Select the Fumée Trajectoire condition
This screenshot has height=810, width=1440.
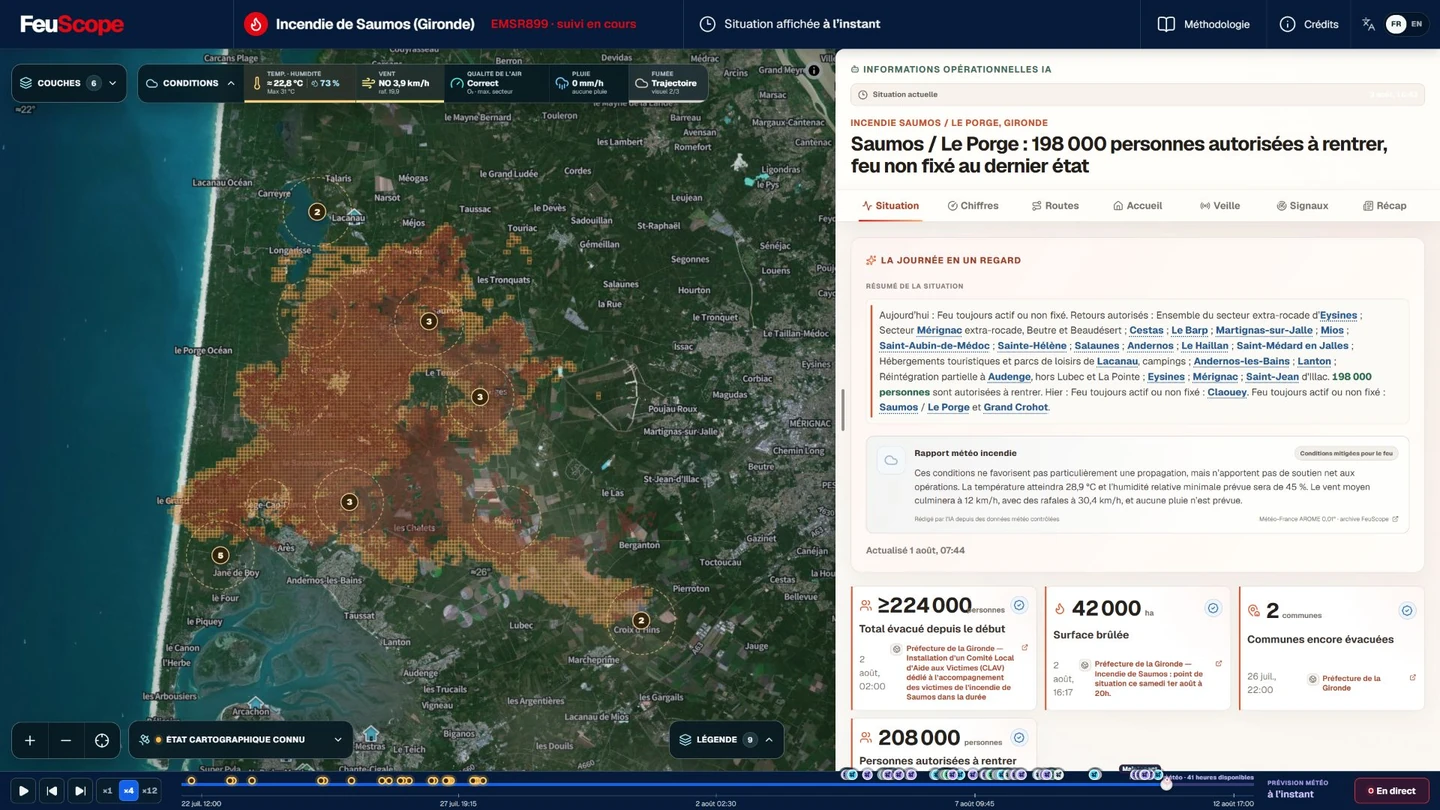[667, 83]
